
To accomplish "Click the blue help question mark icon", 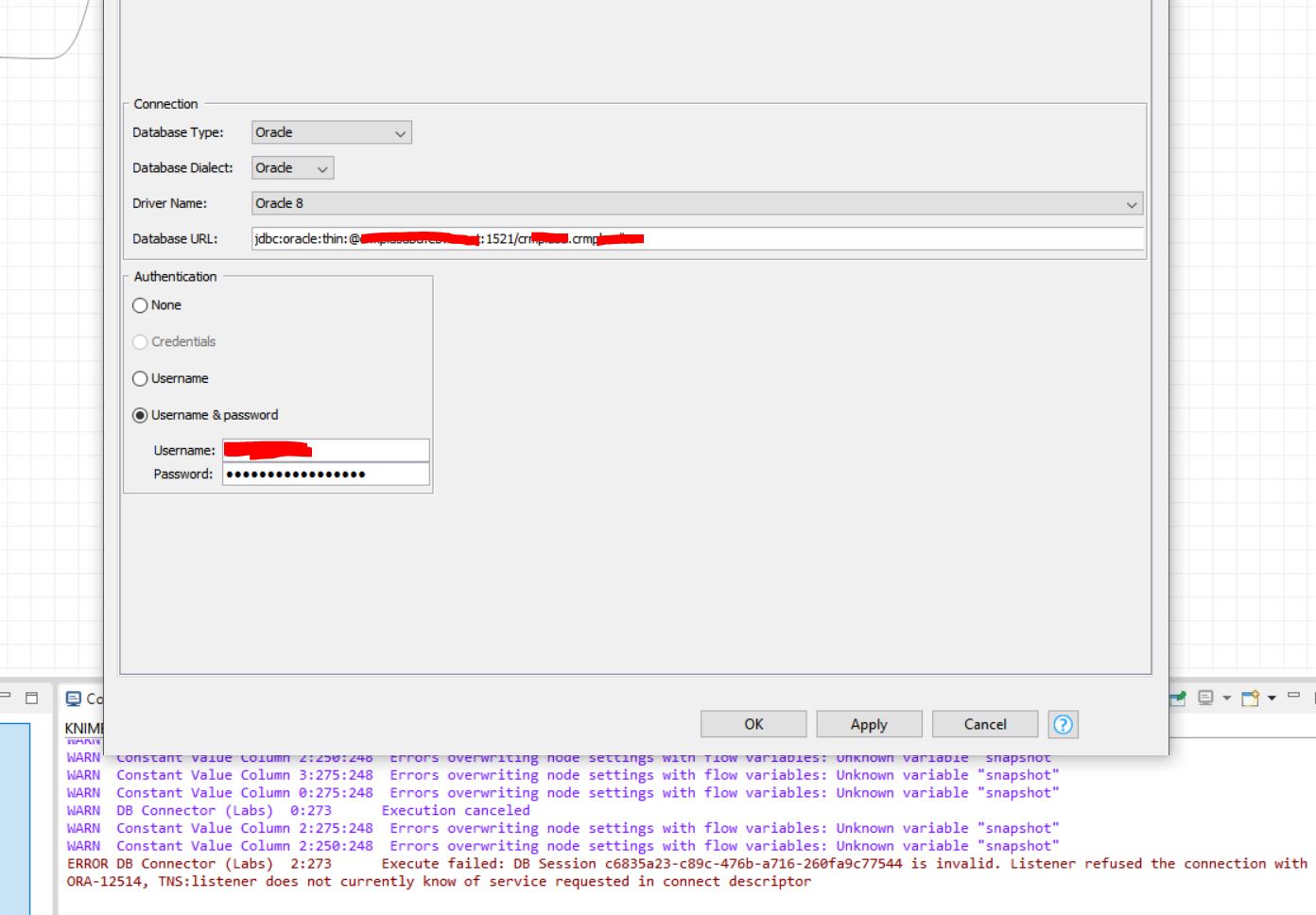I will (x=1063, y=724).
